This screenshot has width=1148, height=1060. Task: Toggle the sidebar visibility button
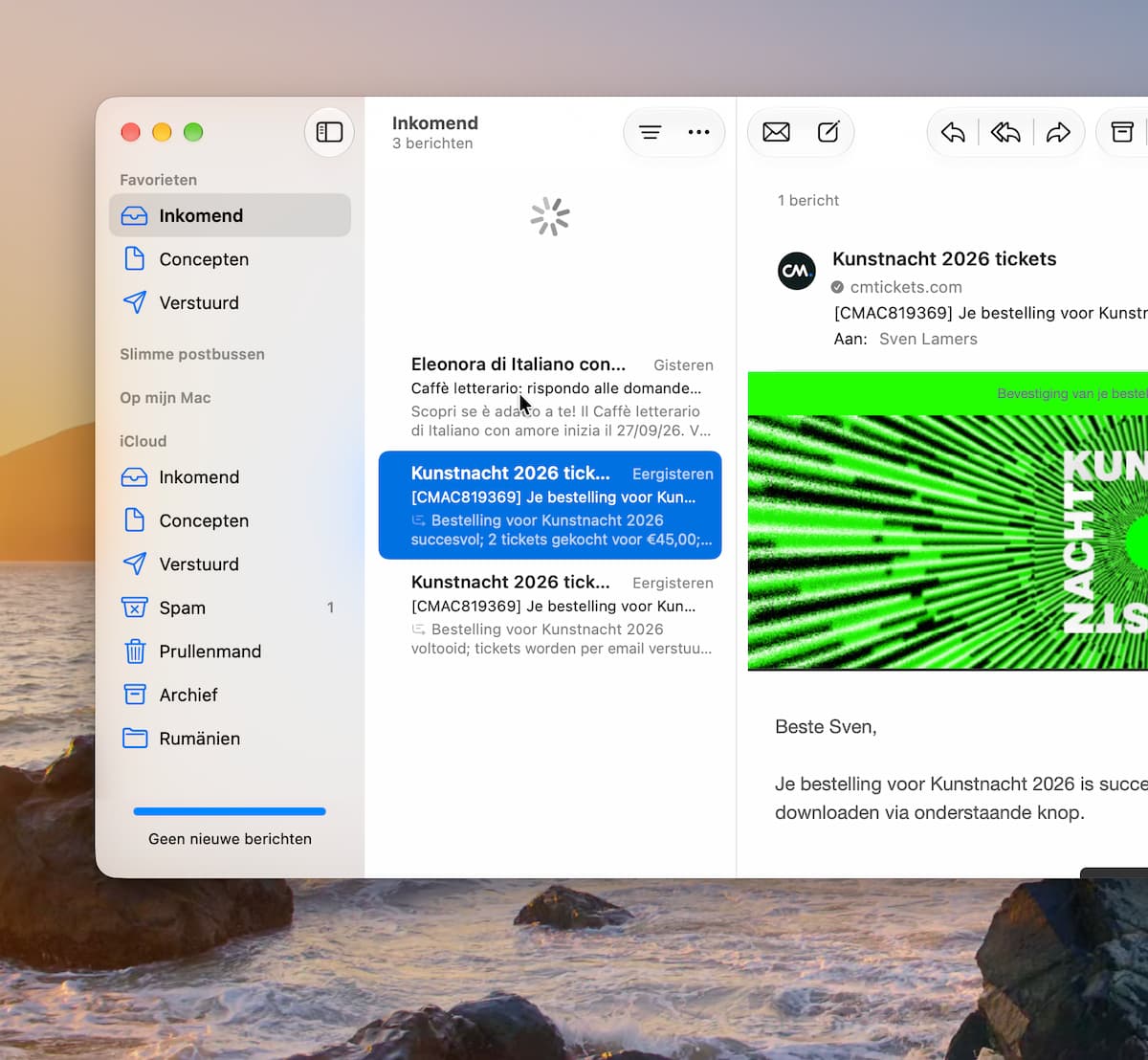[x=329, y=132]
